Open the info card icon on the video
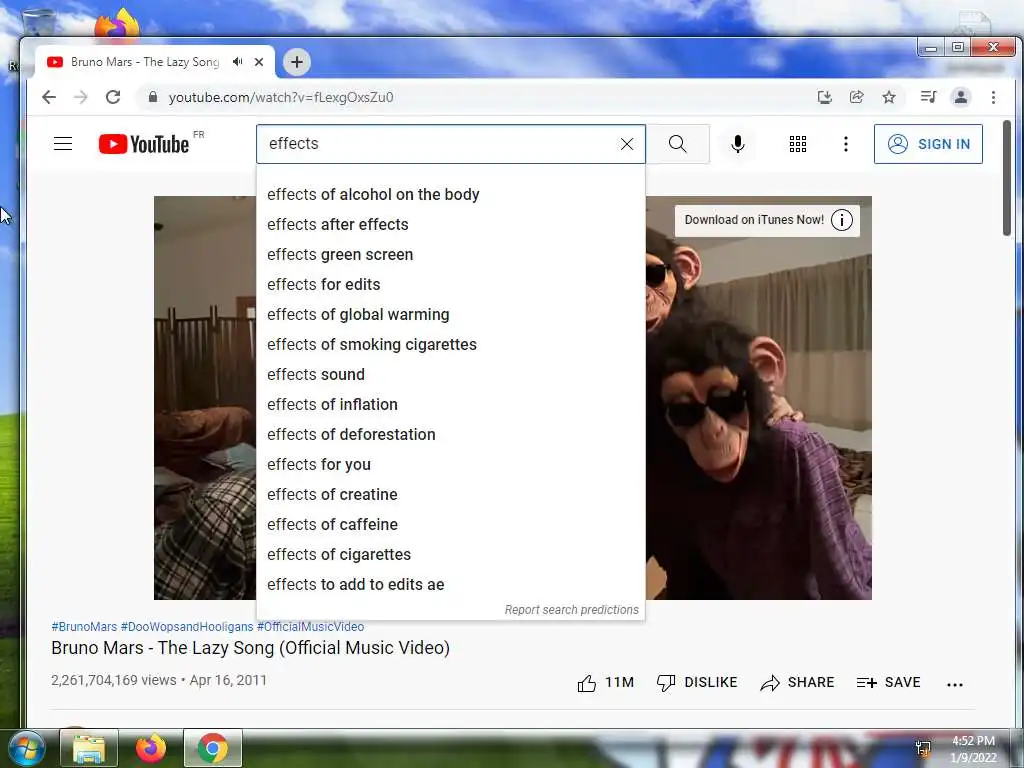 point(842,220)
